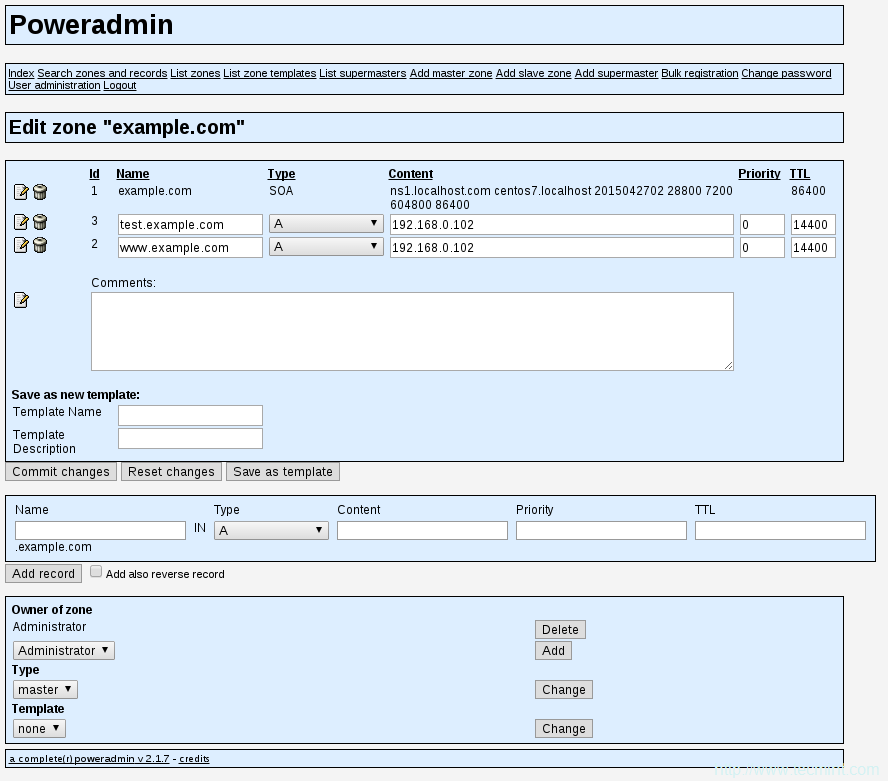The image size is (888, 781).
Task: Click the Commit changes button
Action: click(60, 471)
